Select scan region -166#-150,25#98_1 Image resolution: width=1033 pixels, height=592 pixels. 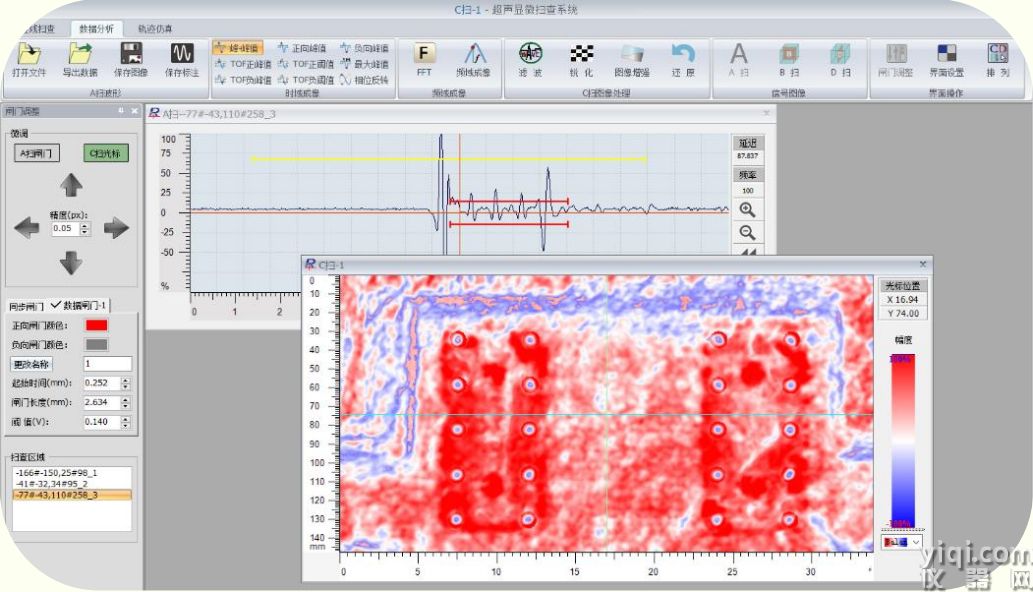(x=72, y=473)
